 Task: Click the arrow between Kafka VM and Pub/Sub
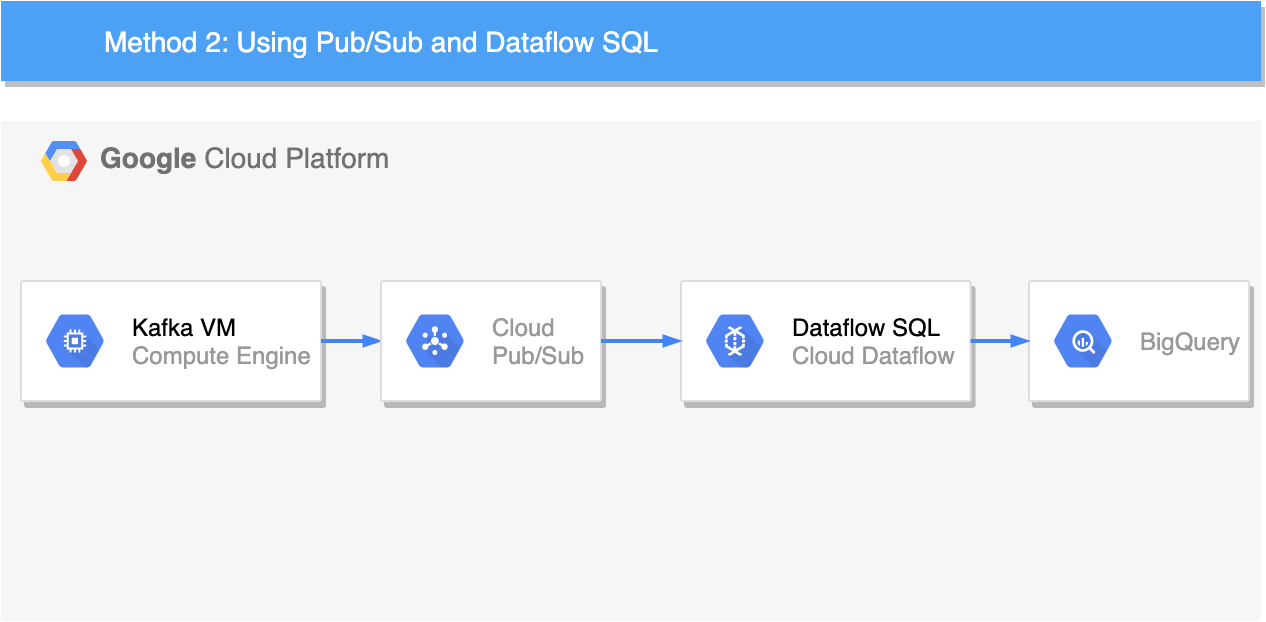click(352, 341)
